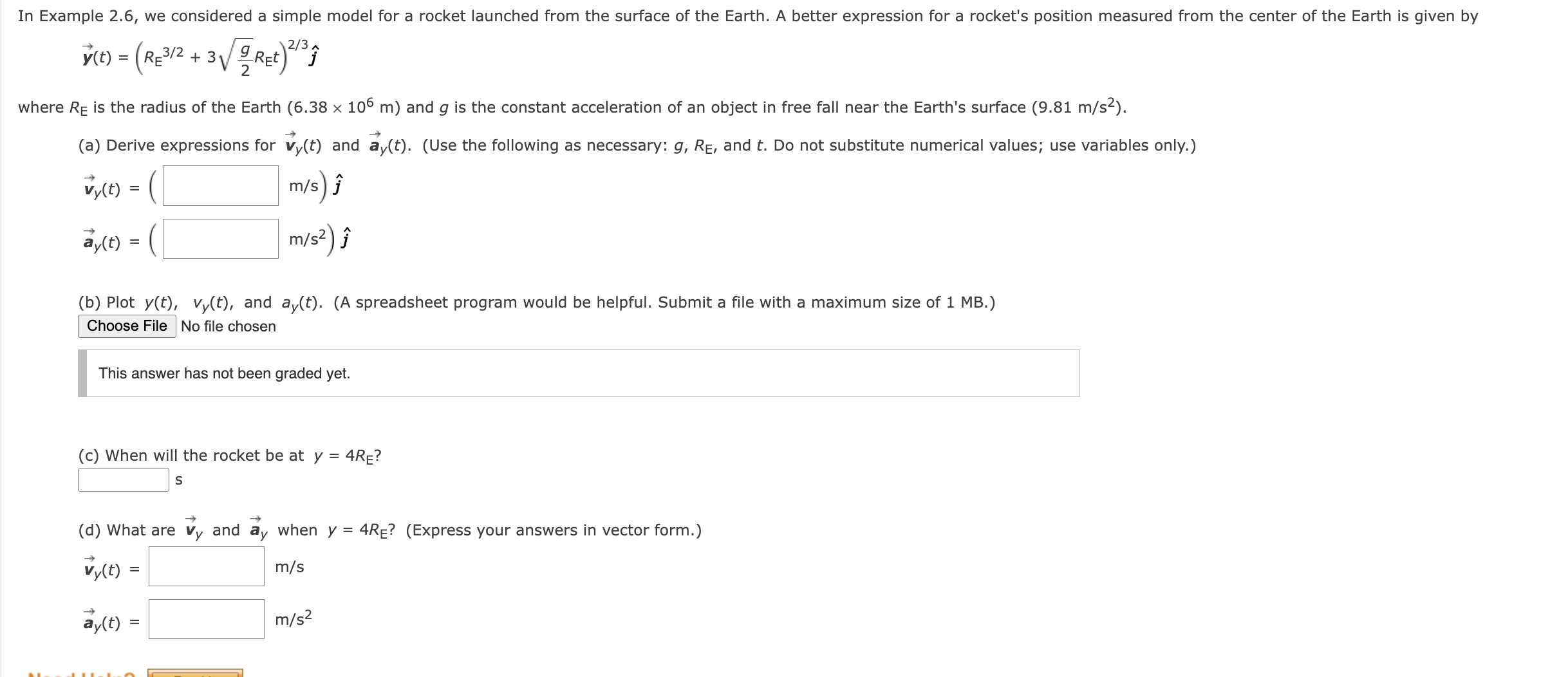This screenshot has width=1568, height=677.
Task: Click the second blank box under part (a)
Action: click(x=219, y=239)
